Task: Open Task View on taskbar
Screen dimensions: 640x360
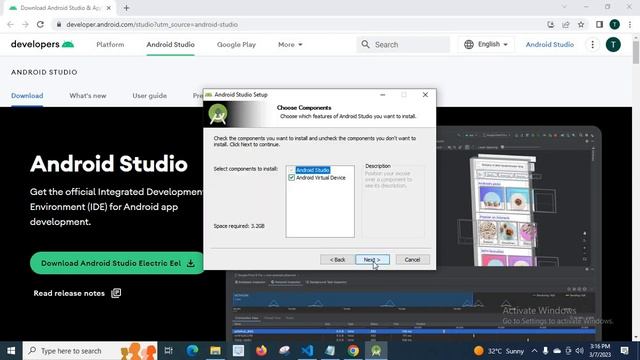Action: (x=169, y=351)
